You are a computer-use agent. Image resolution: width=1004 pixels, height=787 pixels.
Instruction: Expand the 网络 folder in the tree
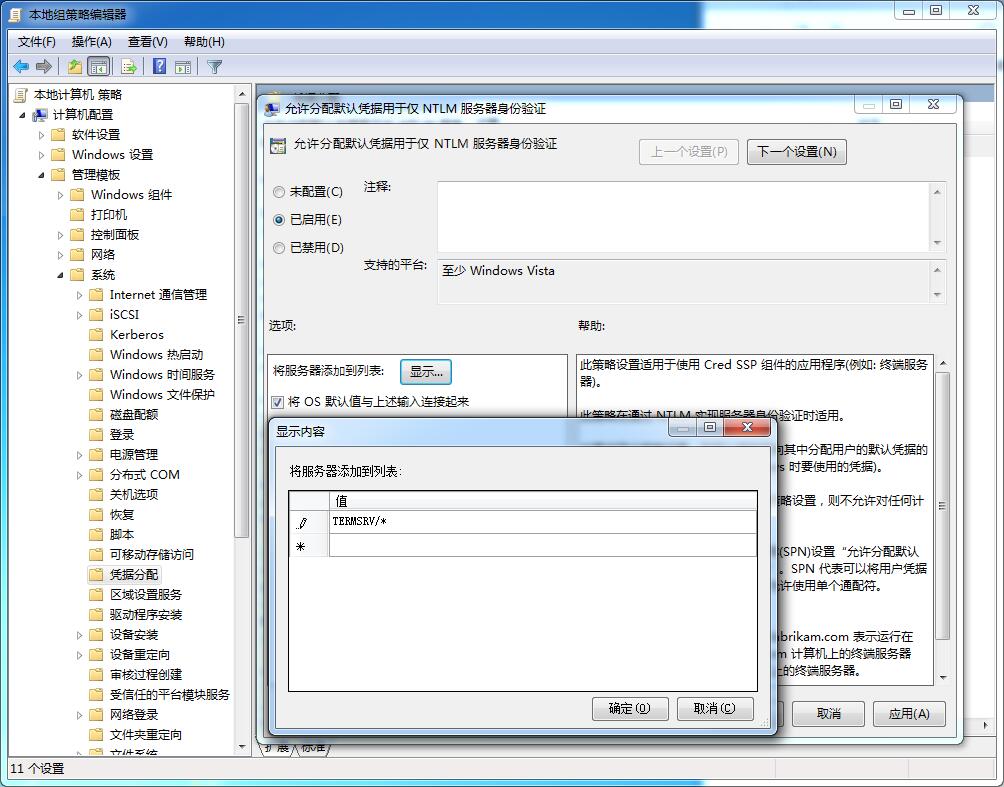tap(60, 254)
